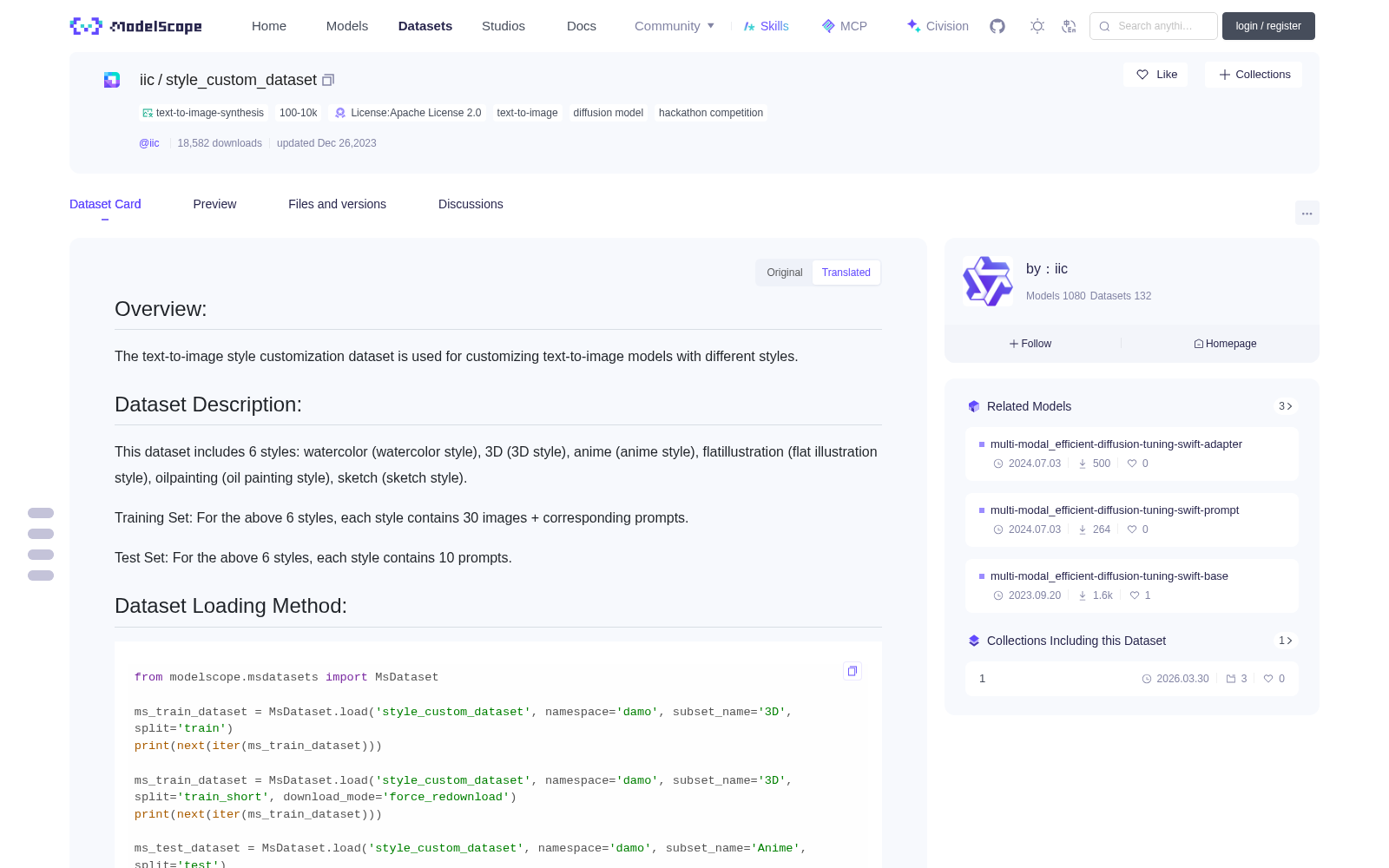Open the Civision page
The height and width of the screenshot is (868, 1389).
(938, 26)
